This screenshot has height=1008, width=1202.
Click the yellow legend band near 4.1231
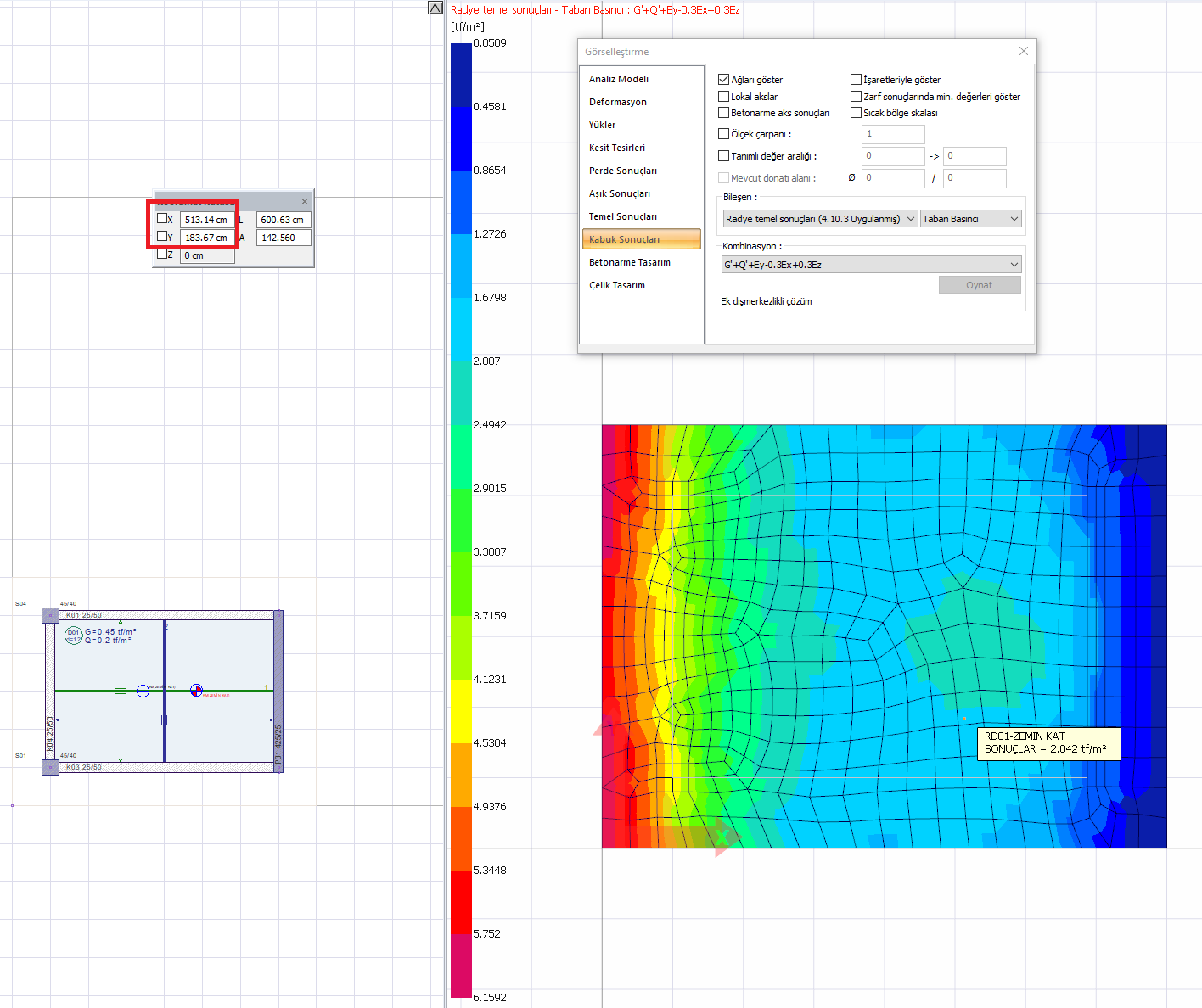(461, 711)
